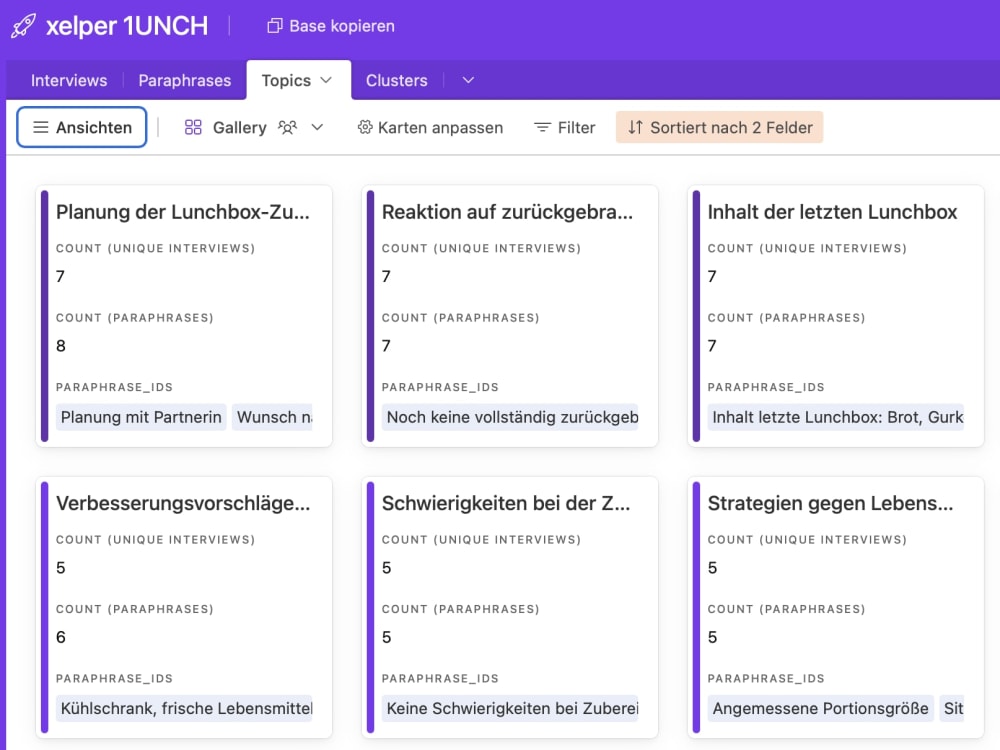The image size is (1000, 750).
Task: Click the sort arrows icon
Action: pos(635,128)
